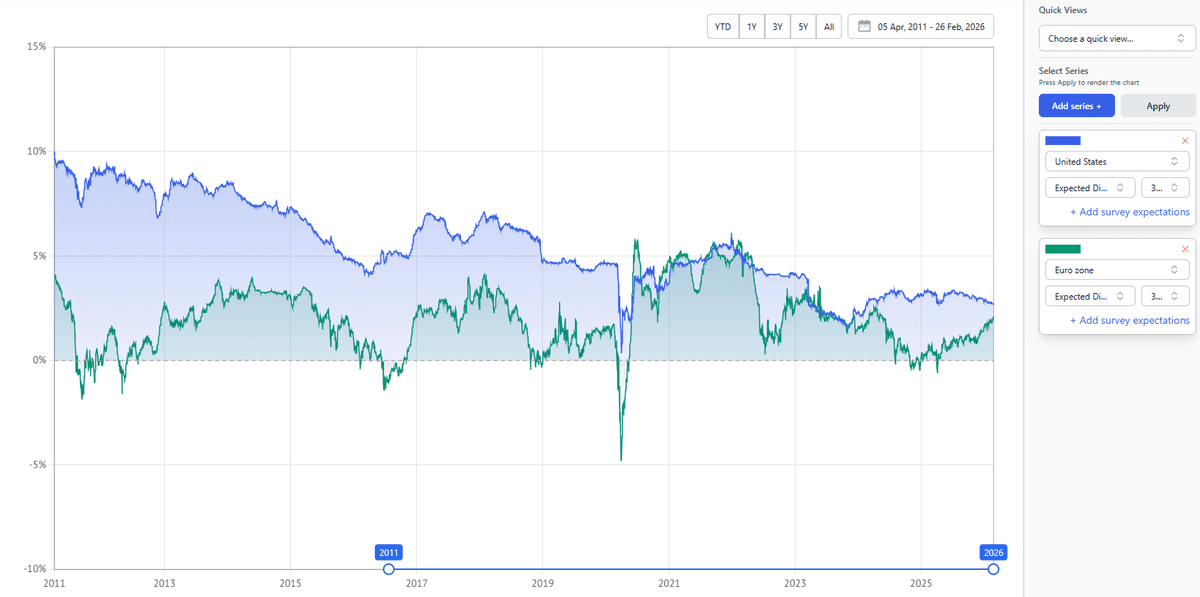Toggle the 3Y range view

777,26
